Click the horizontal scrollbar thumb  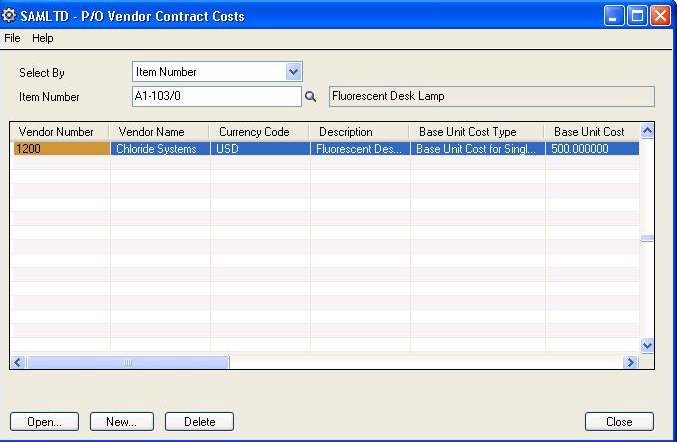128,362
